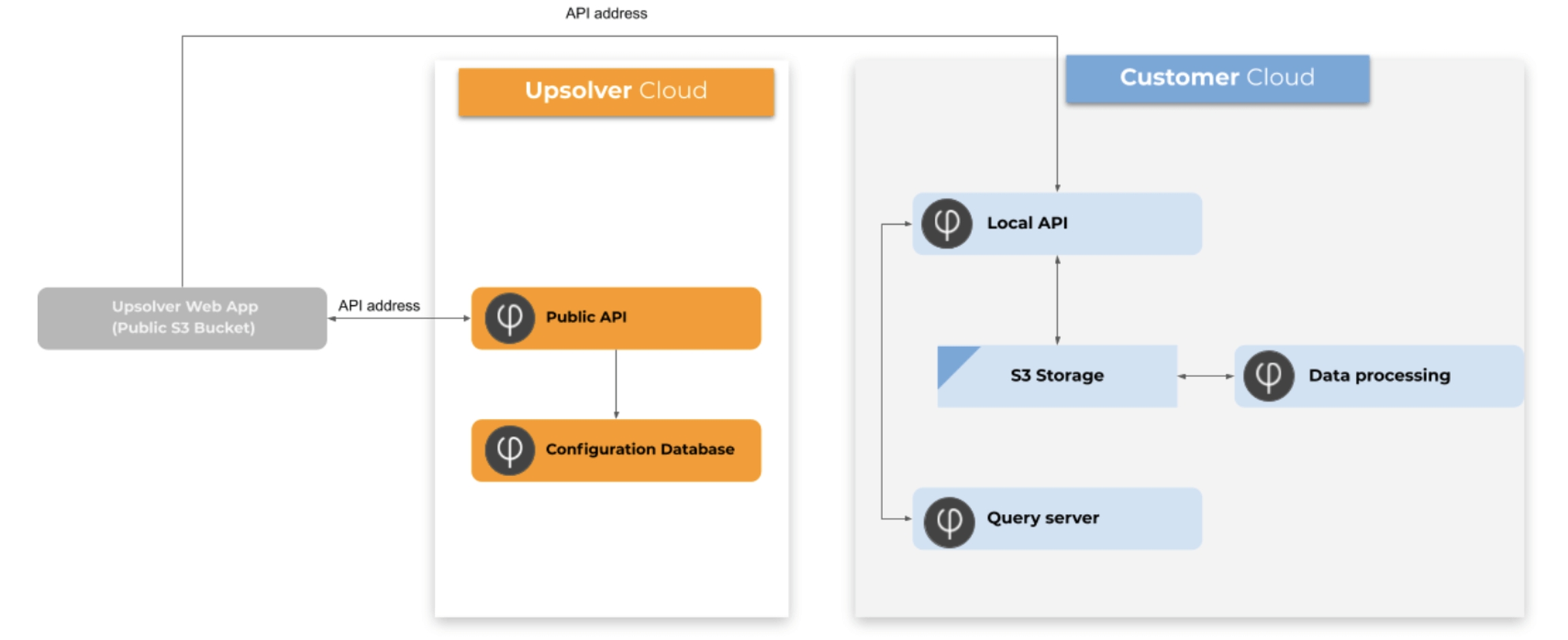Select the orange Upsolver Cloud header
1568x640 pixels.
coord(616,91)
